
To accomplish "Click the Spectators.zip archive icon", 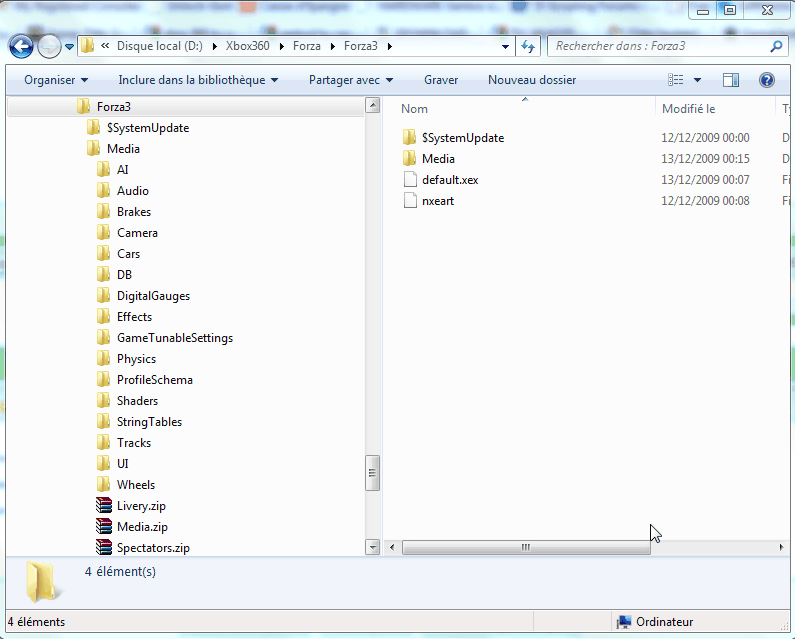I will click(103, 548).
